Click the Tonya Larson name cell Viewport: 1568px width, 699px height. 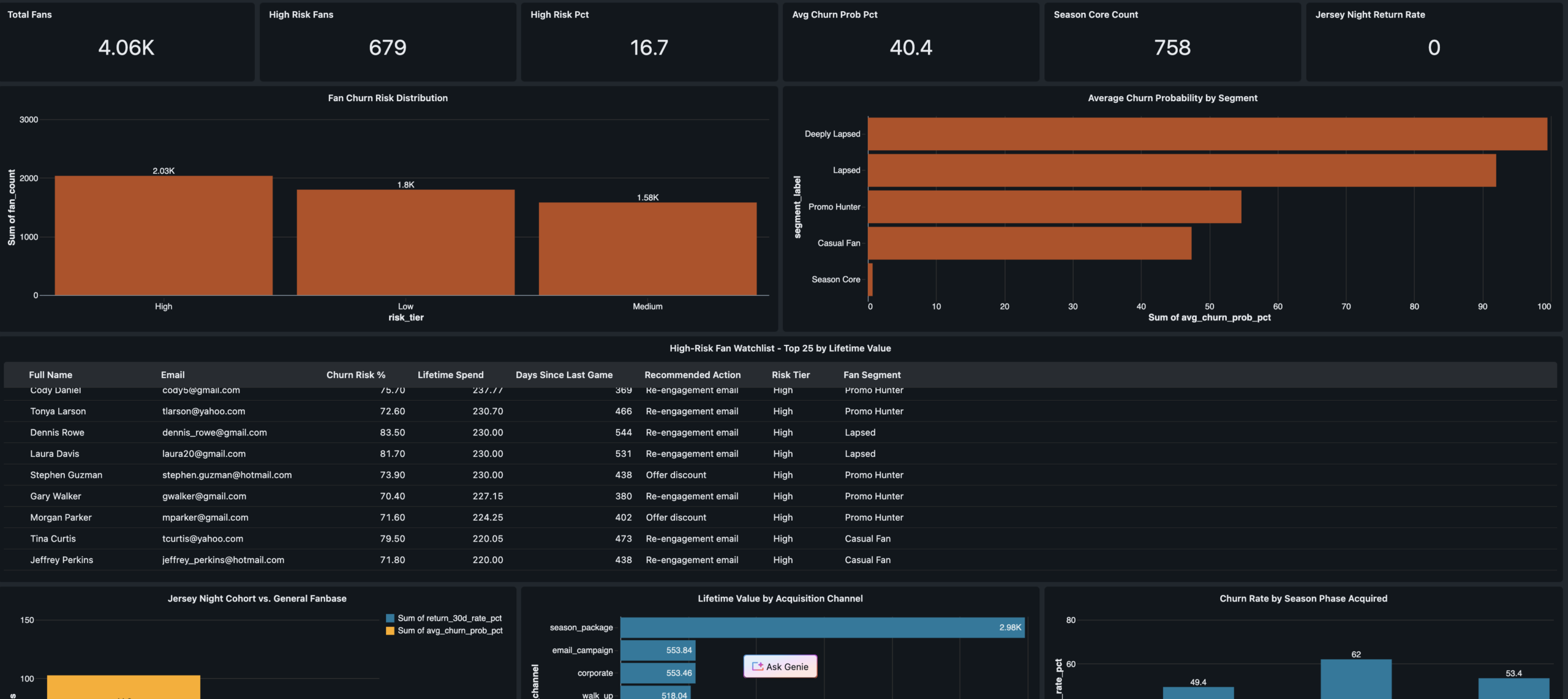[58, 411]
